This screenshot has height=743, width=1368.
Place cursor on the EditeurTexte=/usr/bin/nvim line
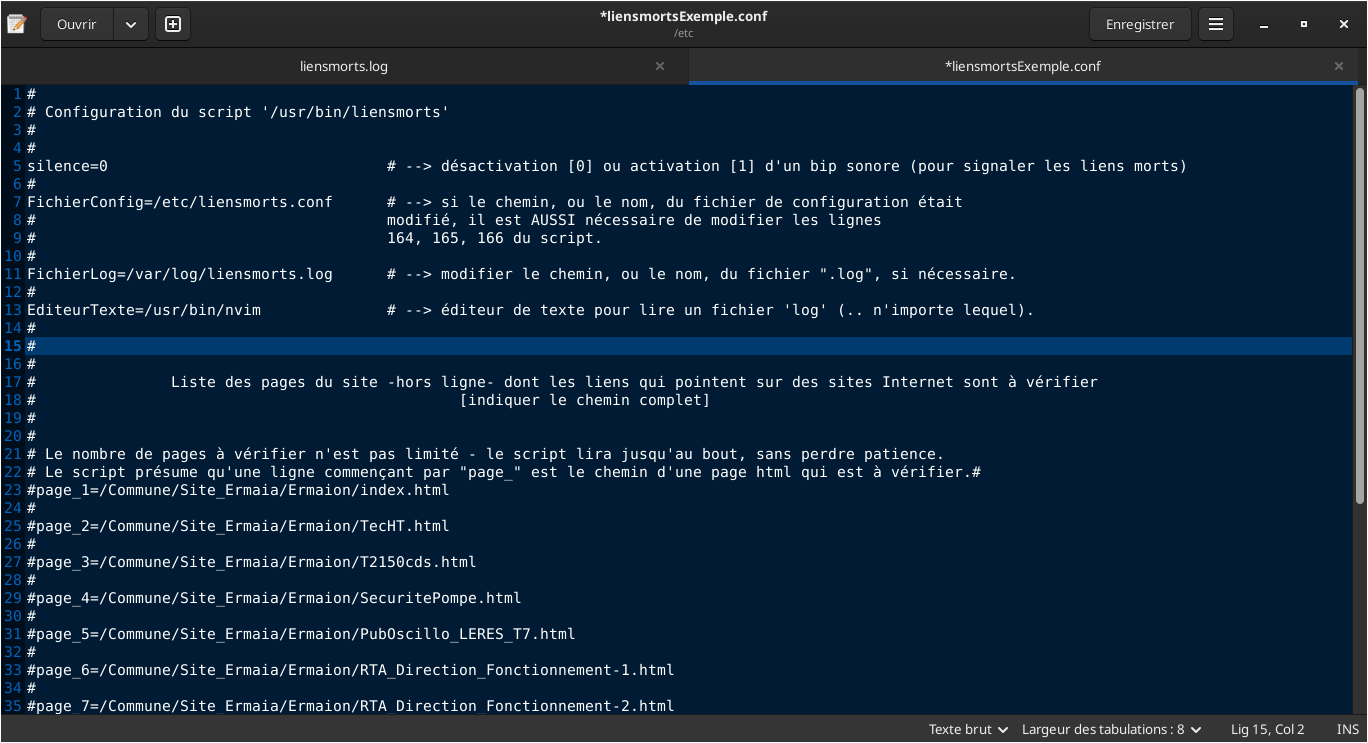(x=144, y=310)
